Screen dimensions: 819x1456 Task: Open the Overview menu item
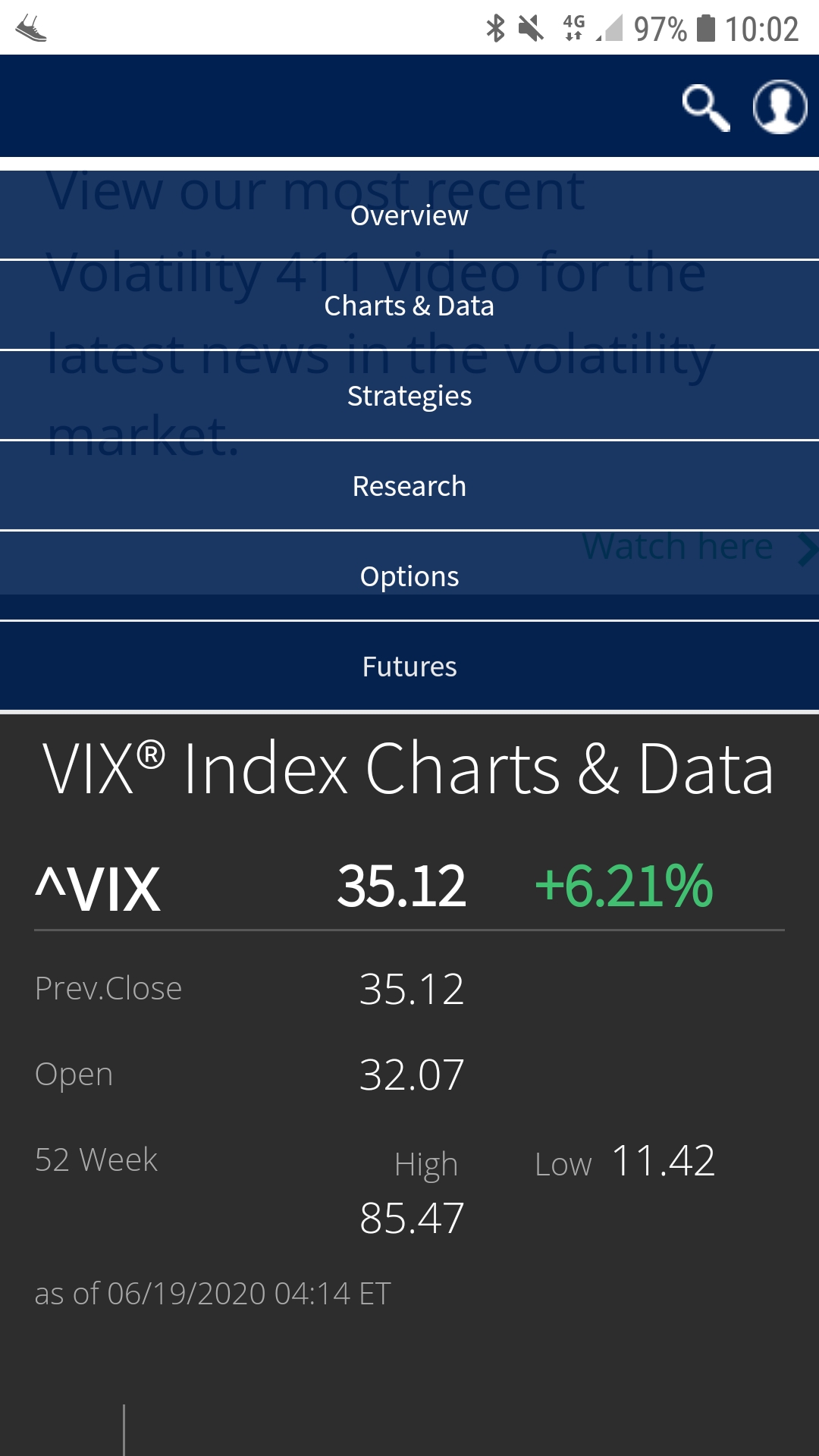click(x=409, y=216)
